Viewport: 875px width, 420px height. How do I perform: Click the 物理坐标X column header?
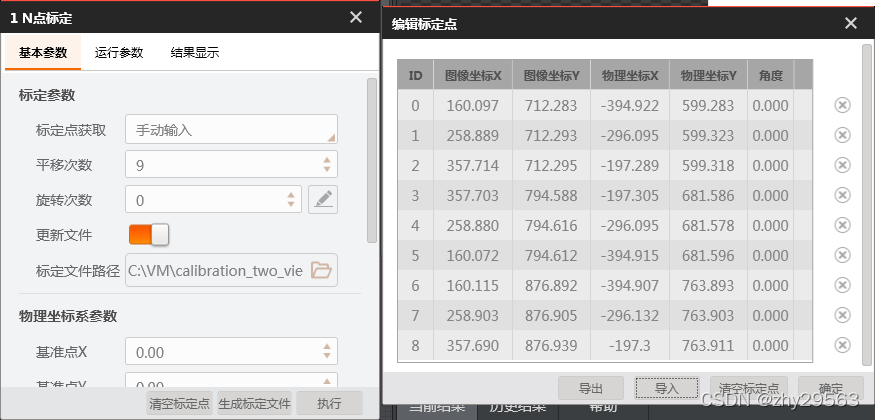(x=630, y=75)
